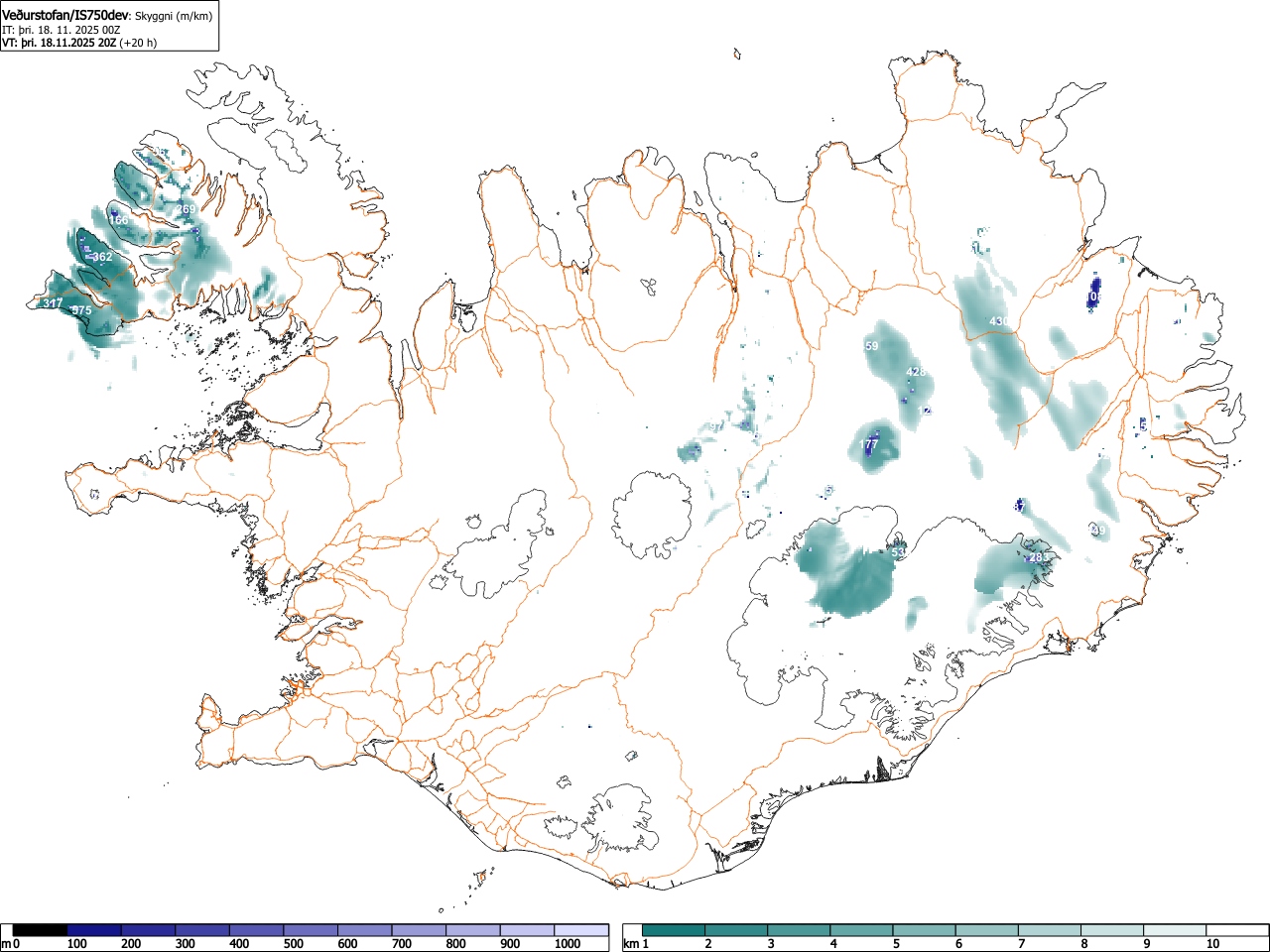
Task: Click the 1000 tick label on meter legend
Action: pos(567,944)
